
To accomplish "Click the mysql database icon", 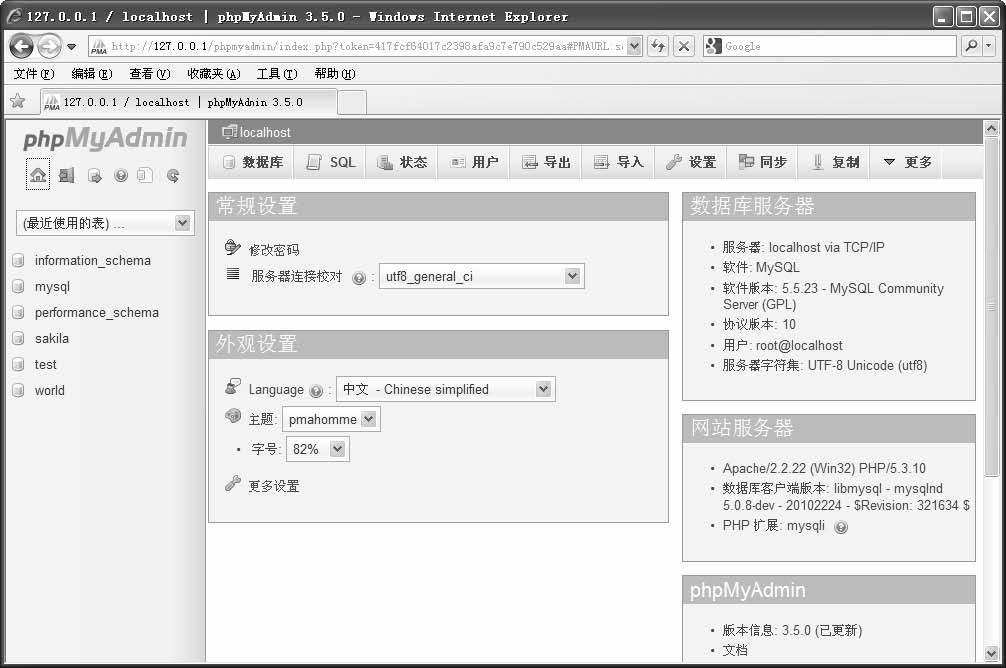I will 19,287.
